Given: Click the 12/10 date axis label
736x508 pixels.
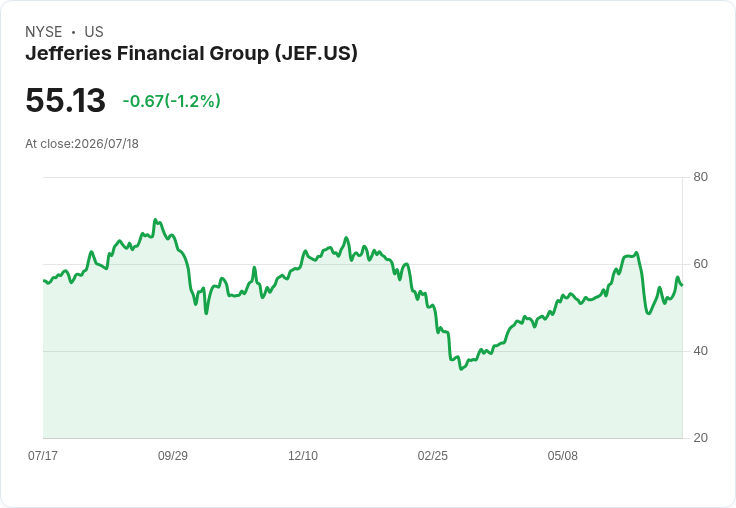Looking at the screenshot, I should (x=303, y=455).
